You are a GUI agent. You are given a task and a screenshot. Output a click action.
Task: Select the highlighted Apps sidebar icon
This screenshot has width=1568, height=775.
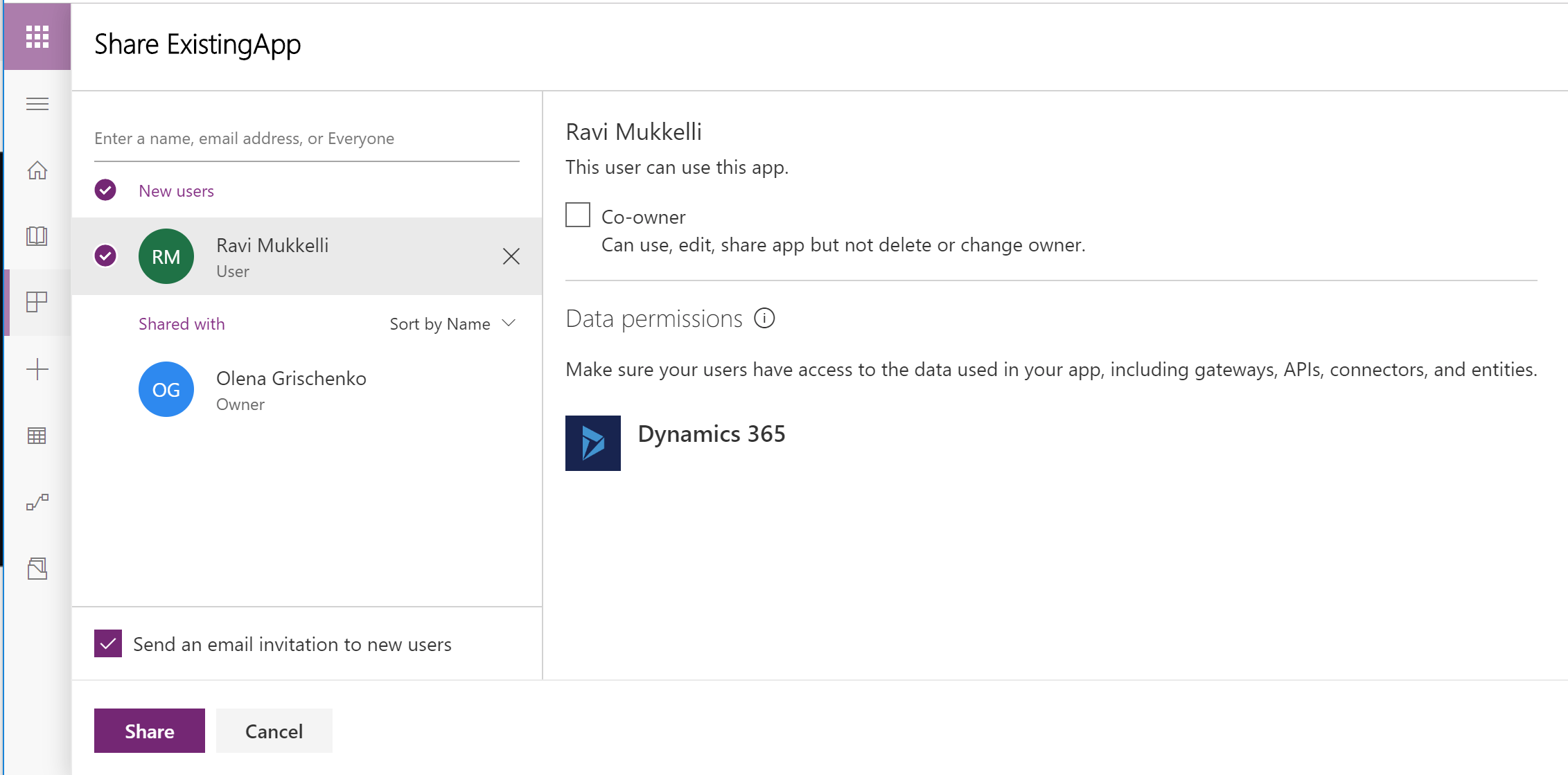tap(37, 302)
